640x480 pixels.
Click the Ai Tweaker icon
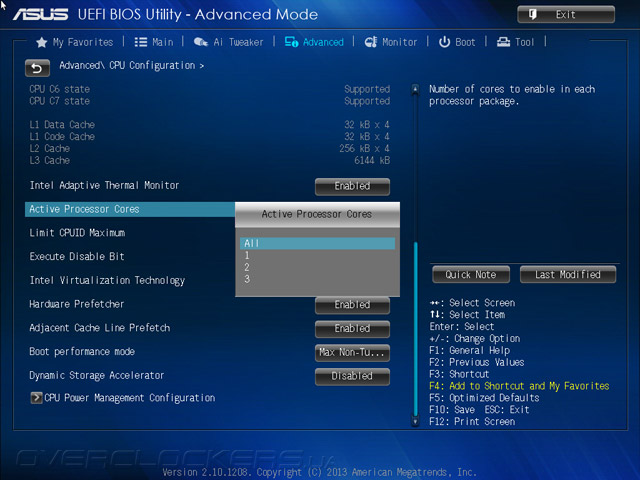(x=200, y=42)
